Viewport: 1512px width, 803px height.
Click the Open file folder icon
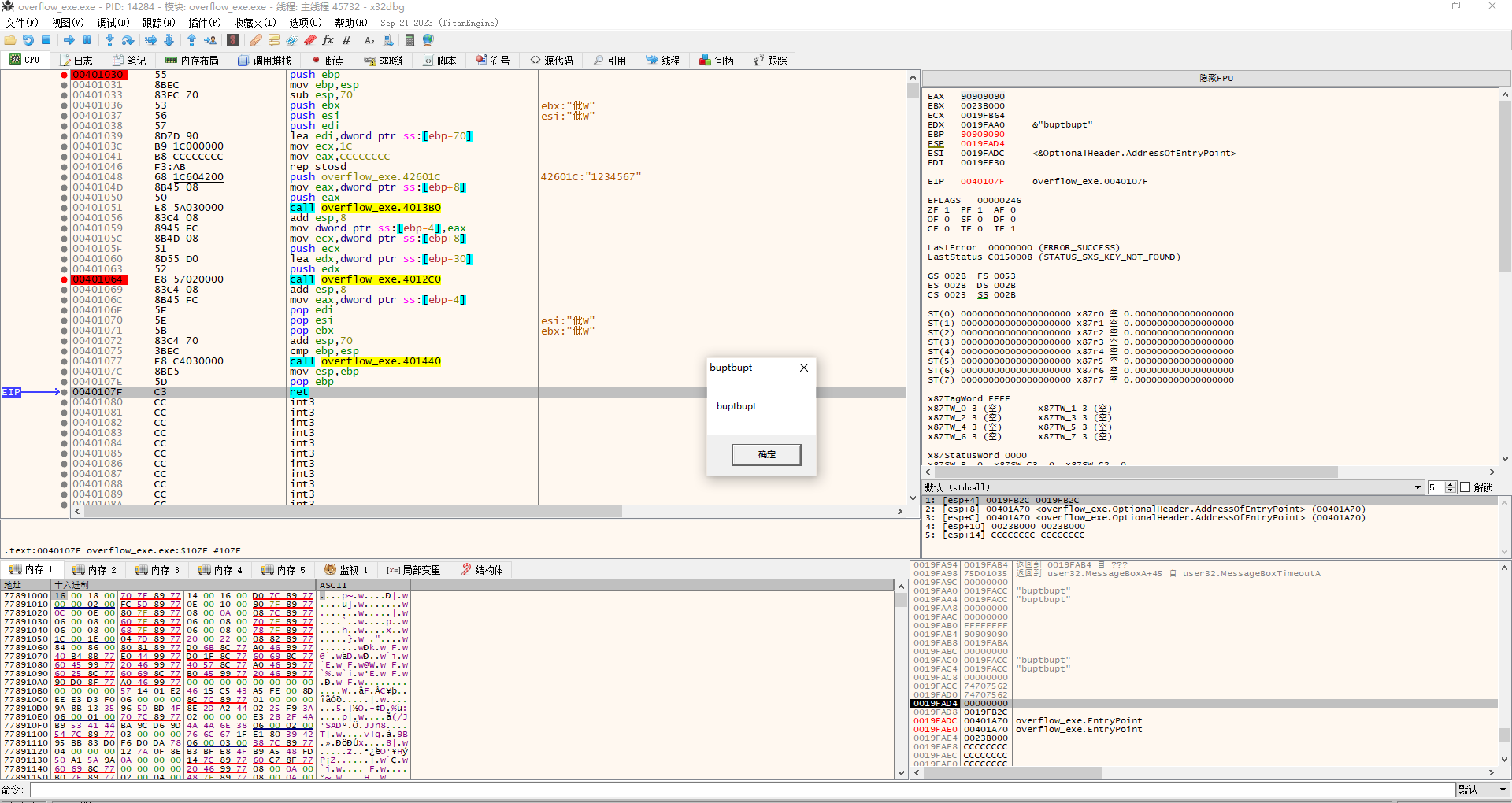(10, 40)
